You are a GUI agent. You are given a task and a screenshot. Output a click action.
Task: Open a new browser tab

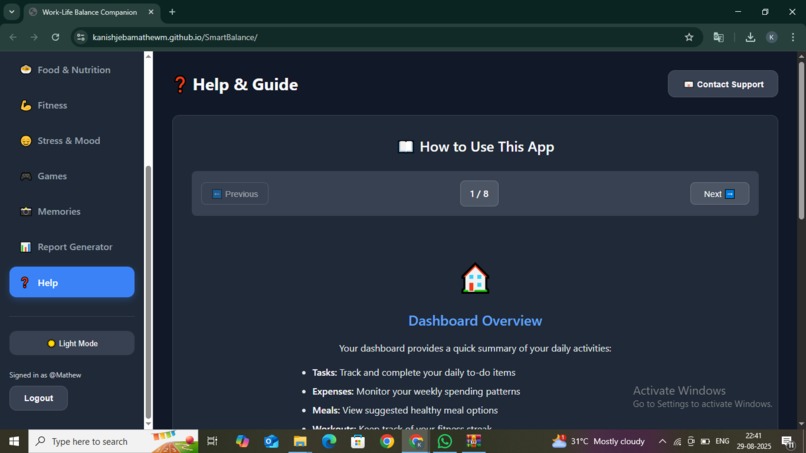[172, 12]
